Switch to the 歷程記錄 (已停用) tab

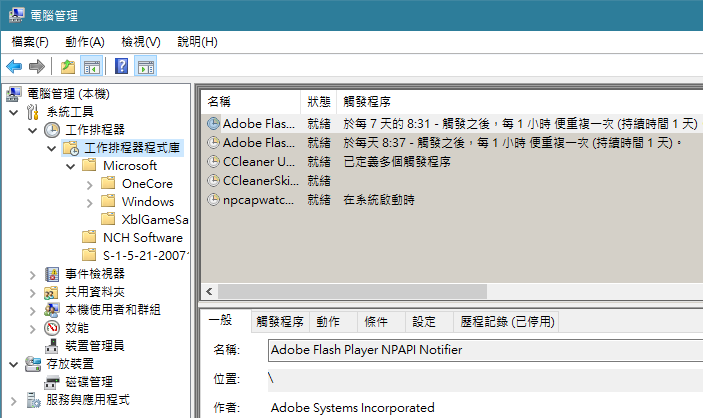click(507, 322)
